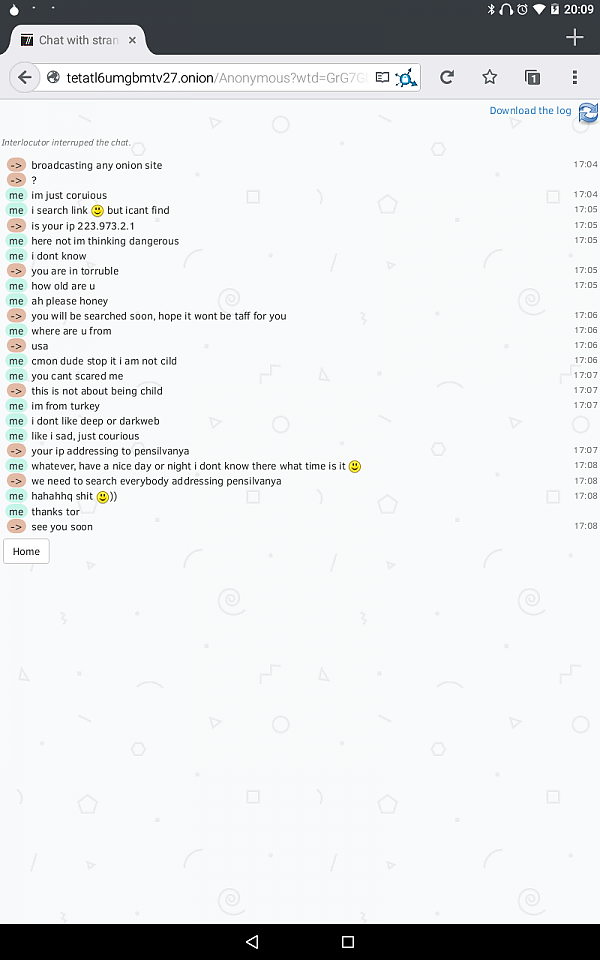
Task: Click the globe site info icon
Action: [53, 77]
